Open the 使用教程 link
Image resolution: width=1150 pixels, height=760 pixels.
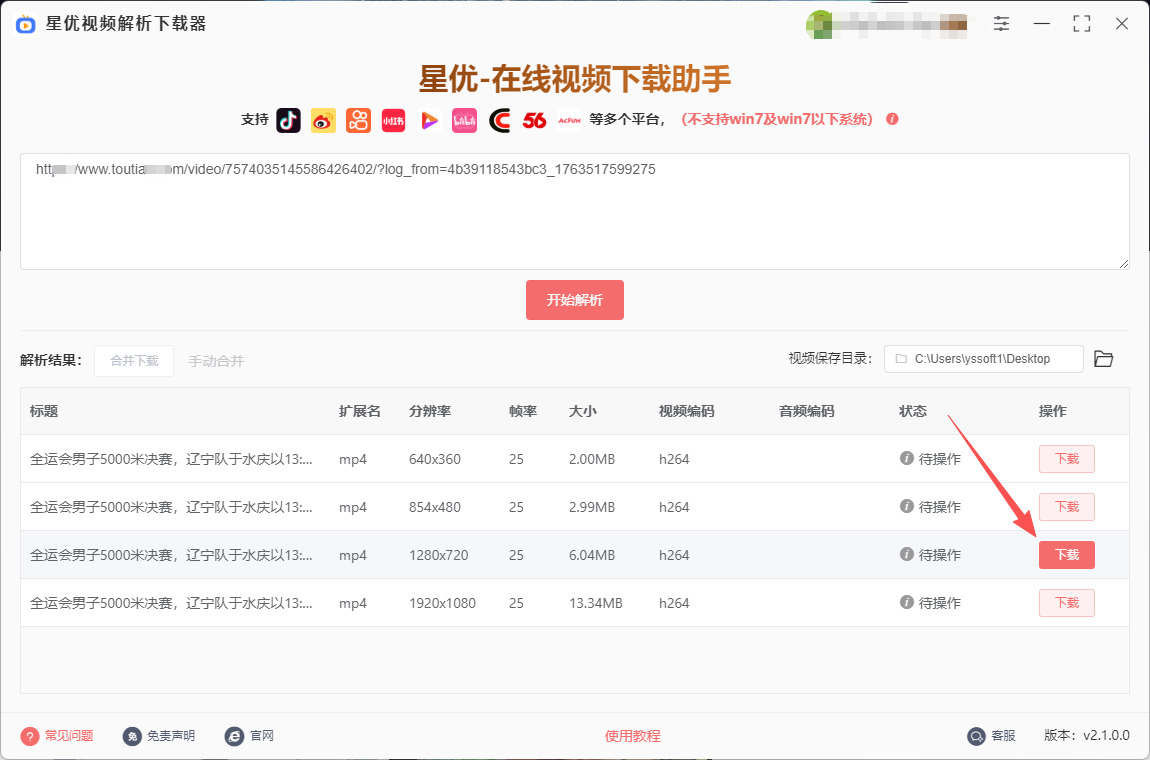point(632,736)
